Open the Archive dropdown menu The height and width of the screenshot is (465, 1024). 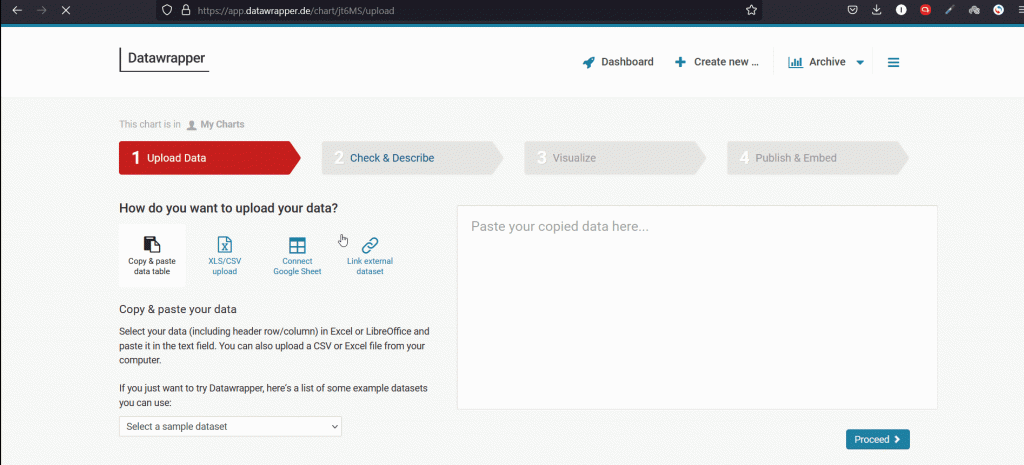click(826, 62)
